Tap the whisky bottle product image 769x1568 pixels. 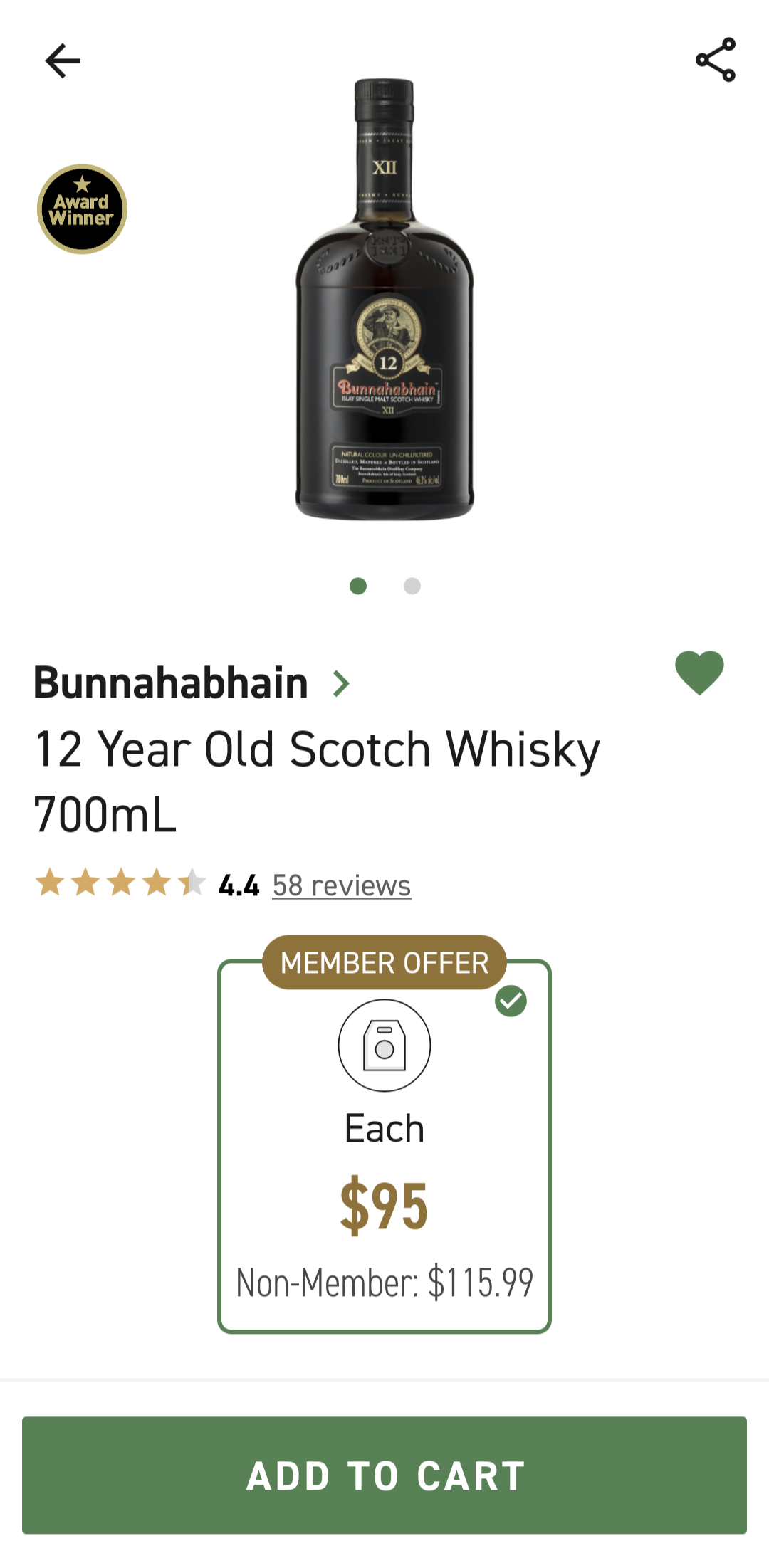coord(384,299)
